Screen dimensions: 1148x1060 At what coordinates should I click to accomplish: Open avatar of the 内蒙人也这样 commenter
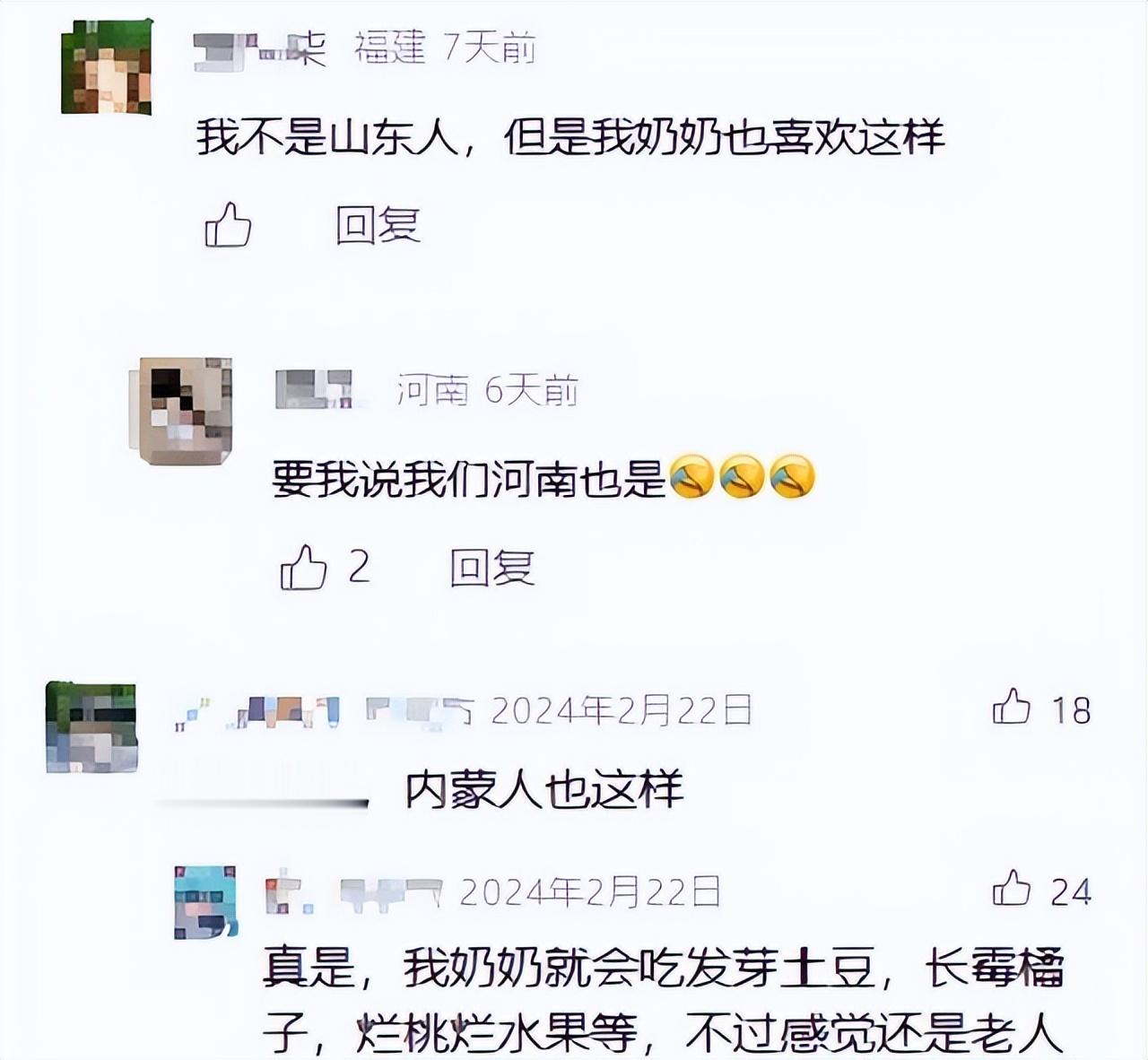[x=91, y=726]
